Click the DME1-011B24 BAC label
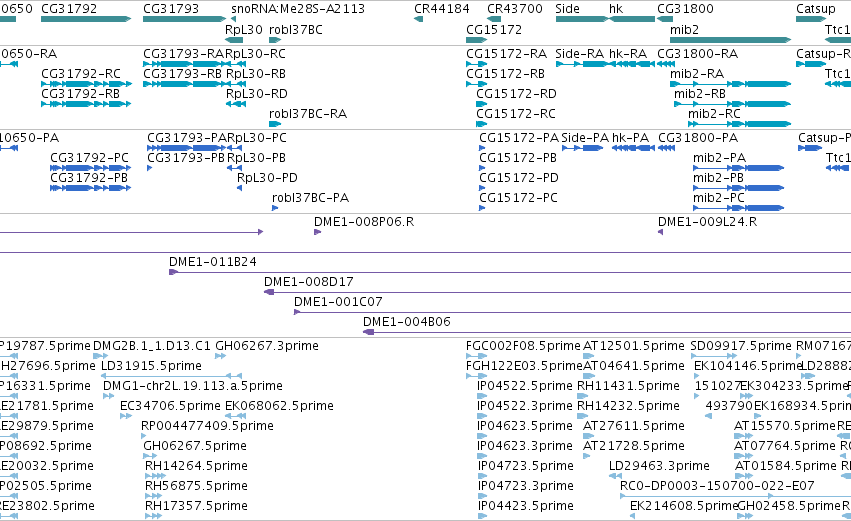The image size is (851, 521). pyautogui.click(x=213, y=262)
